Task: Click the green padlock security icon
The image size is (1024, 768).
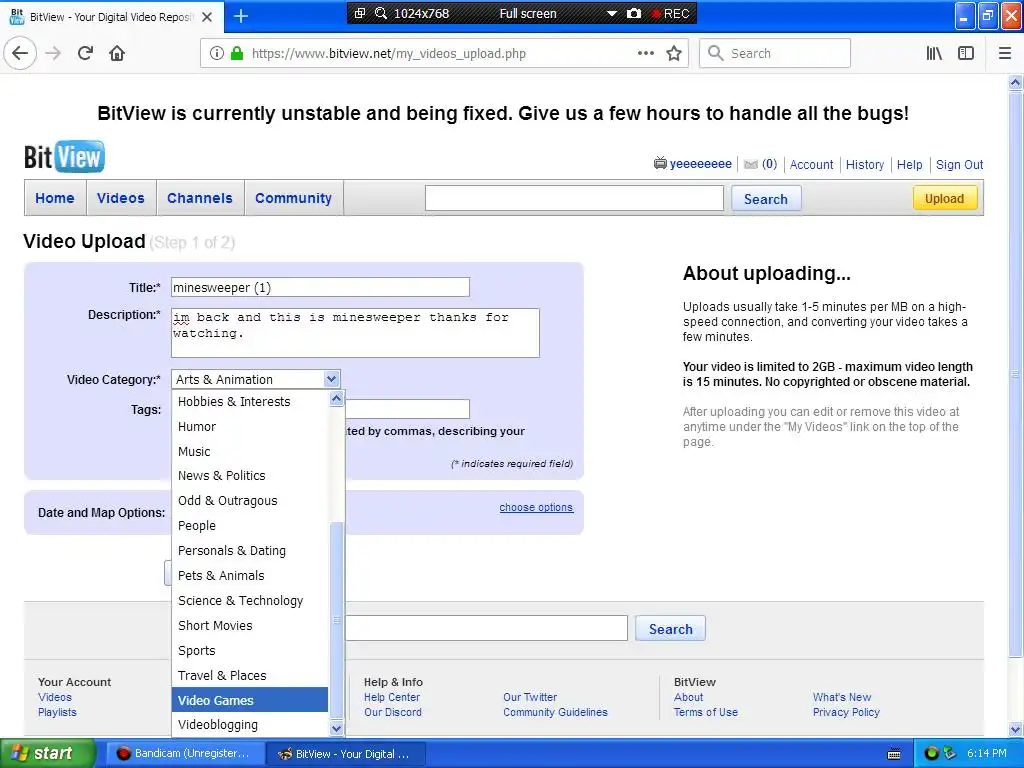Action: [237, 54]
